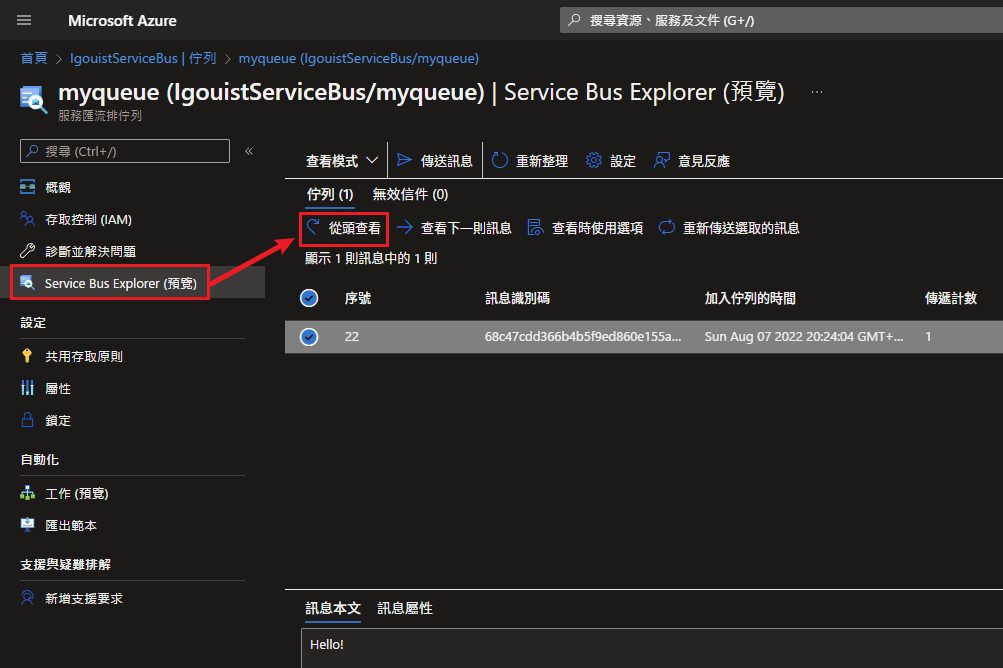Viewport: 1003px width, 668px height.
Task: Open myqueue breadcrumb link
Action: pyautogui.click(x=359, y=58)
